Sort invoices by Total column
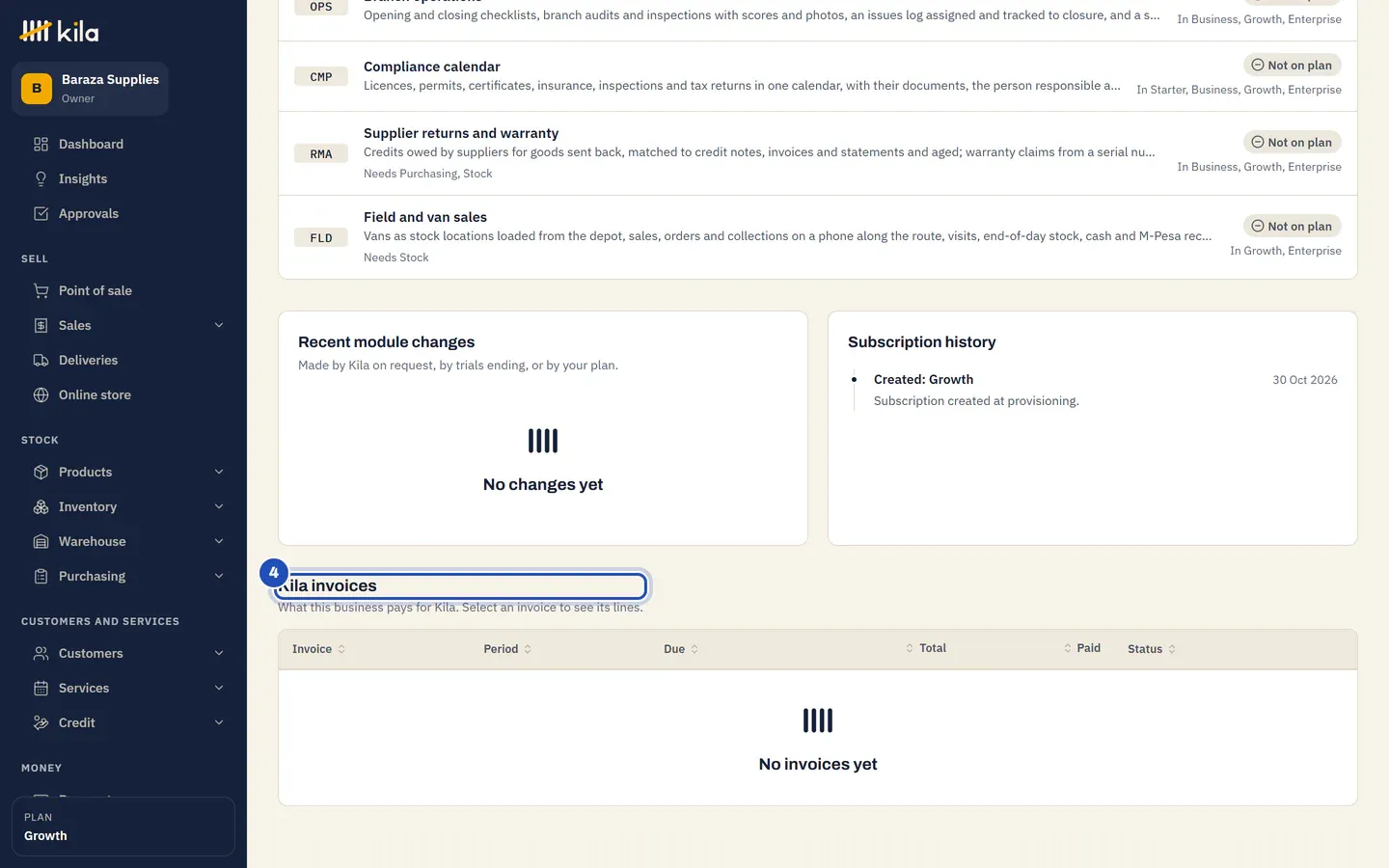This screenshot has height=868, width=1389. (x=926, y=648)
